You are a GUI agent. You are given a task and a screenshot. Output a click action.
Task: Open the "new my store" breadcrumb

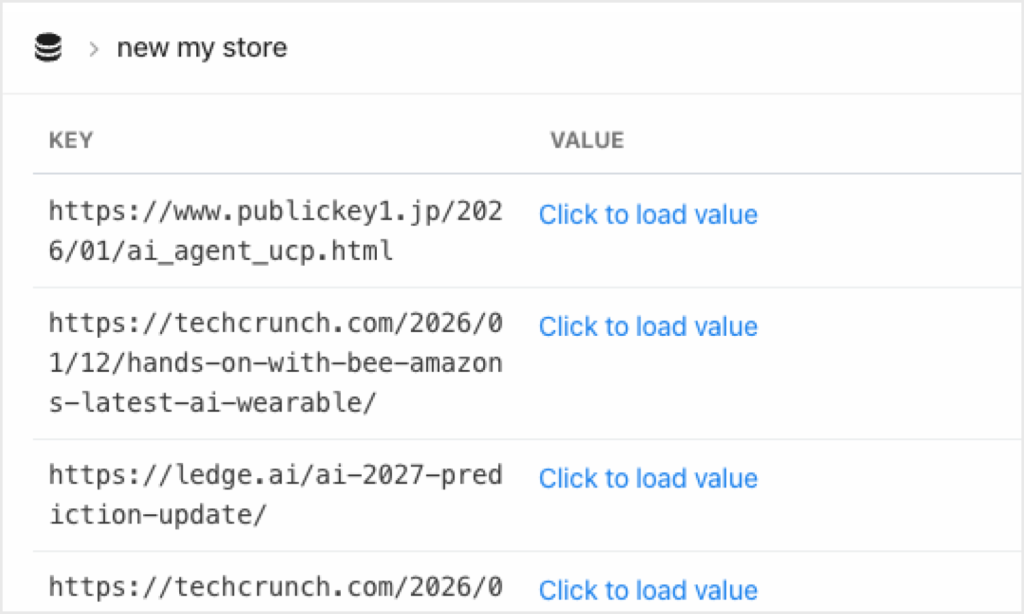pyautogui.click(x=201, y=48)
